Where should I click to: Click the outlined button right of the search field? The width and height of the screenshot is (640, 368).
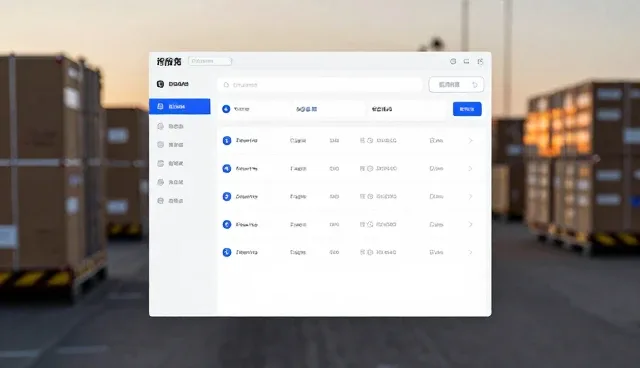[456, 85]
